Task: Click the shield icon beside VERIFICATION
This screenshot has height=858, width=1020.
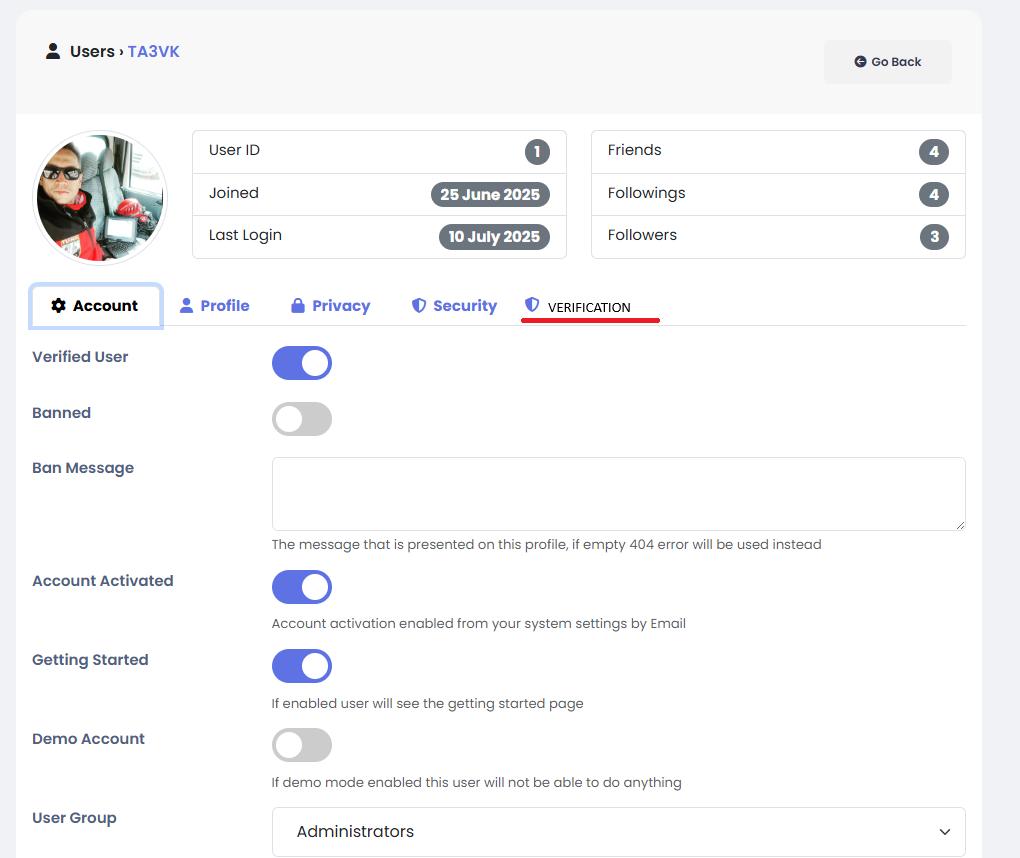Action: point(532,304)
